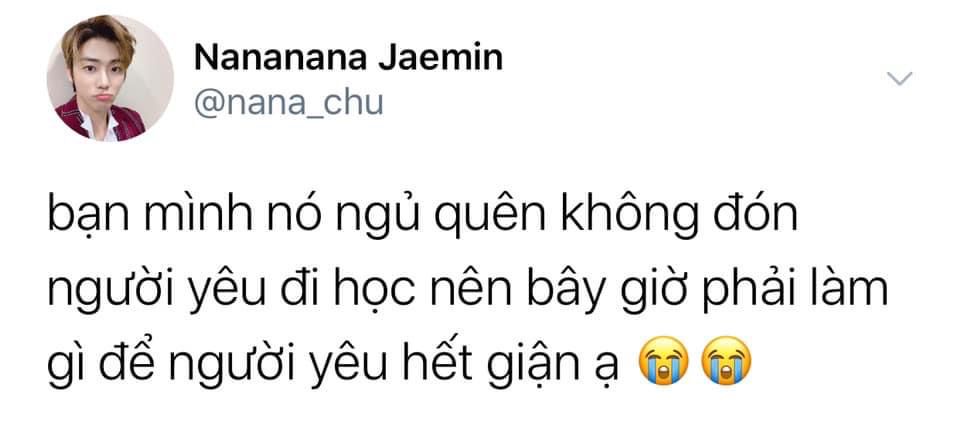The width and height of the screenshot is (960, 438).
Task: Click the first crying face emoji
Action: (663, 360)
